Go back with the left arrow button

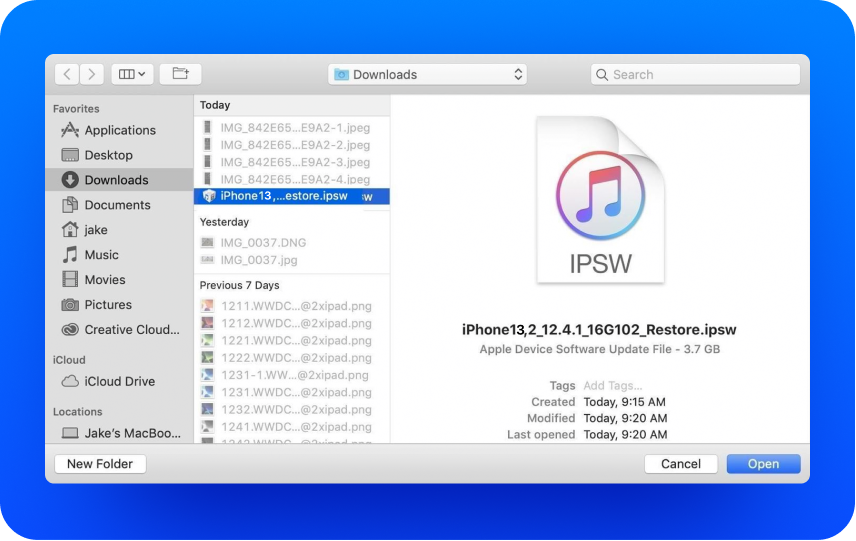coord(67,74)
